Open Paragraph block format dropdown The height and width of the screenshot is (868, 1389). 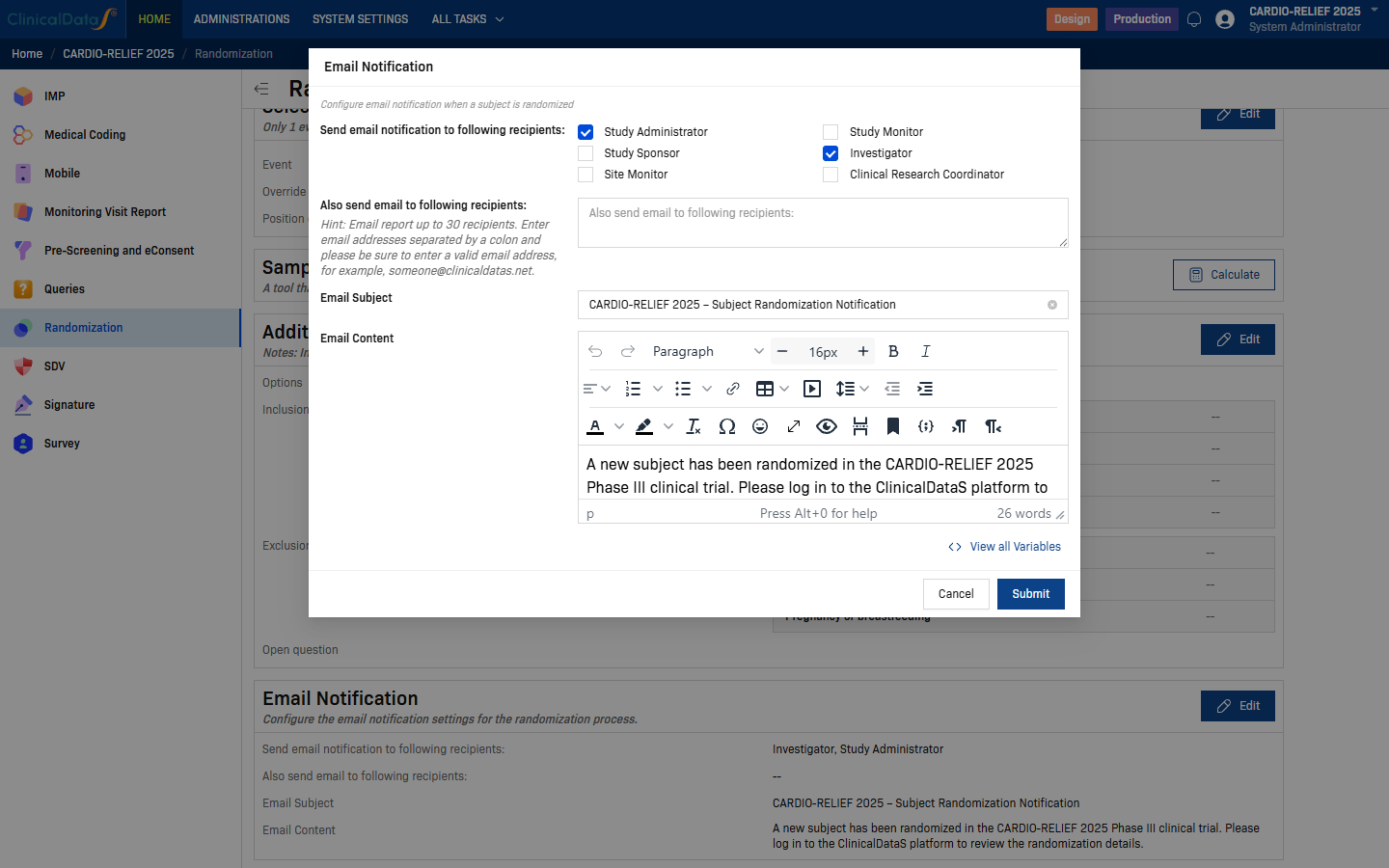pos(707,352)
